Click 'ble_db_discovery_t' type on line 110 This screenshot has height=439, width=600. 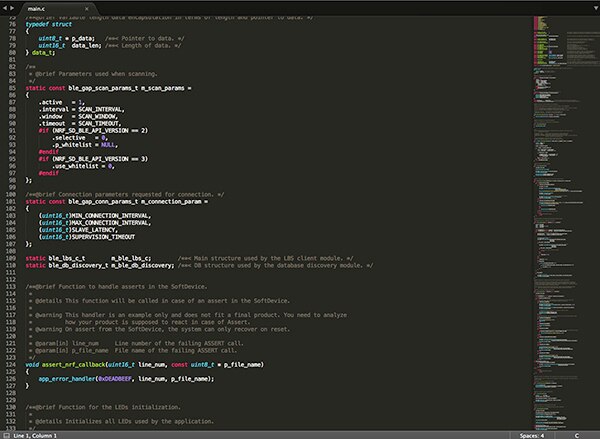[78, 265]
